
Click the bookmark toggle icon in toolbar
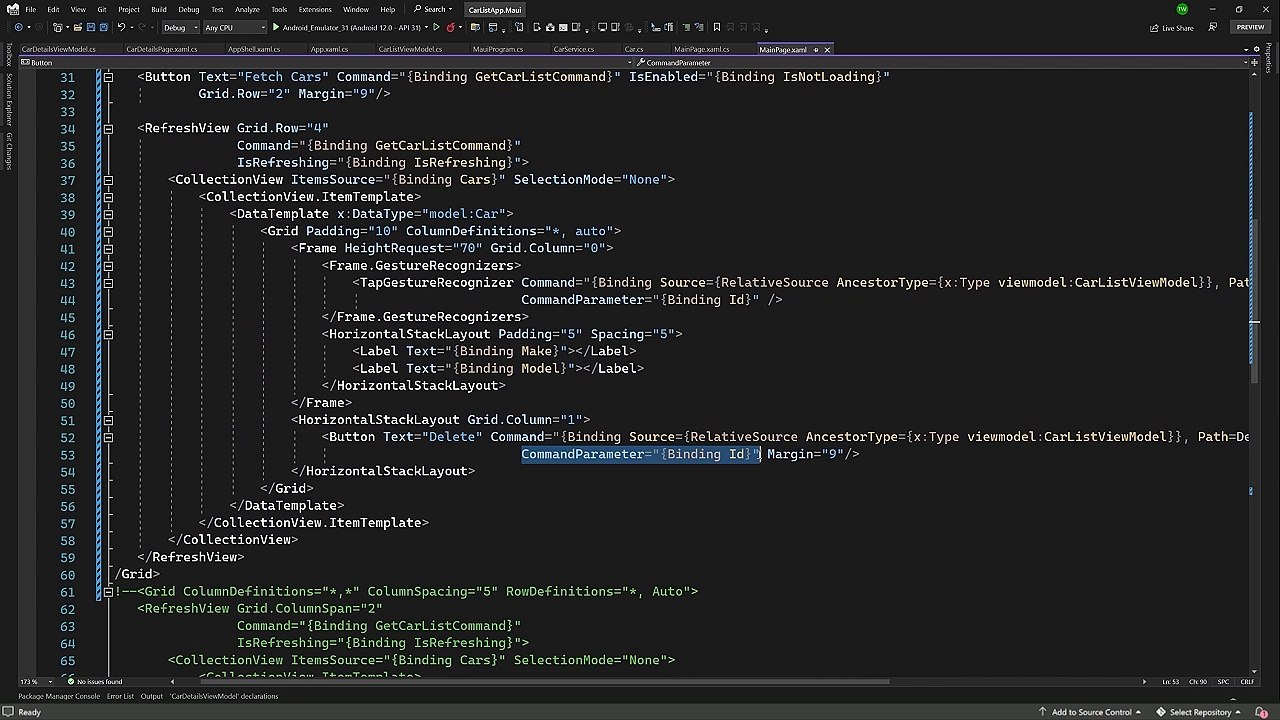716,27
